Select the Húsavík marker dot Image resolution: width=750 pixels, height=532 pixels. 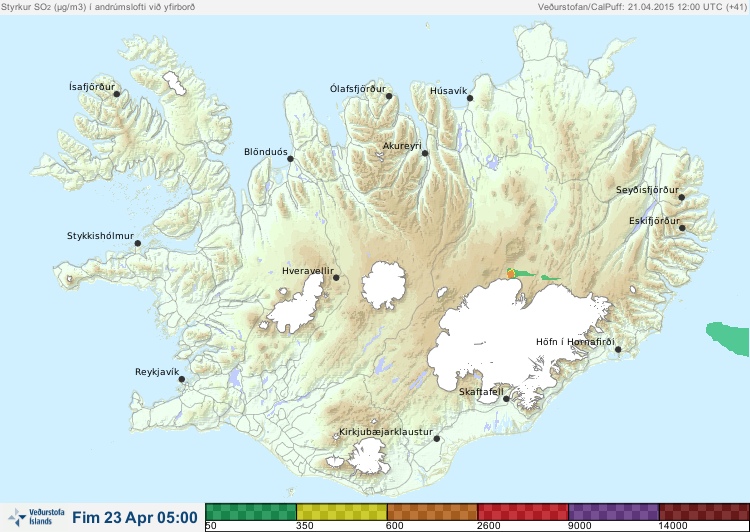point(470,98)
